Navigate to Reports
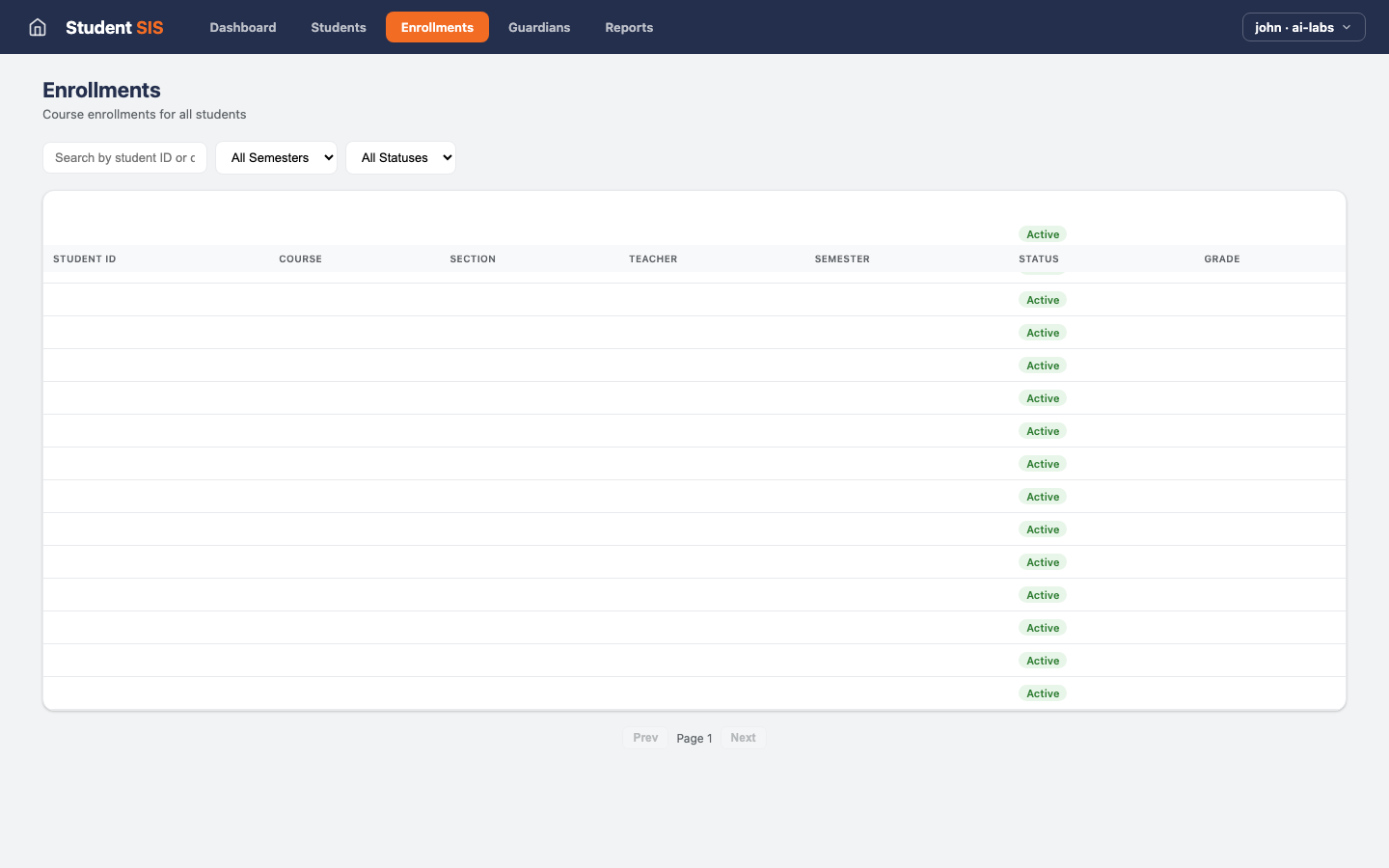Viewport: 1389px width, 868px height. click(629, 27)
